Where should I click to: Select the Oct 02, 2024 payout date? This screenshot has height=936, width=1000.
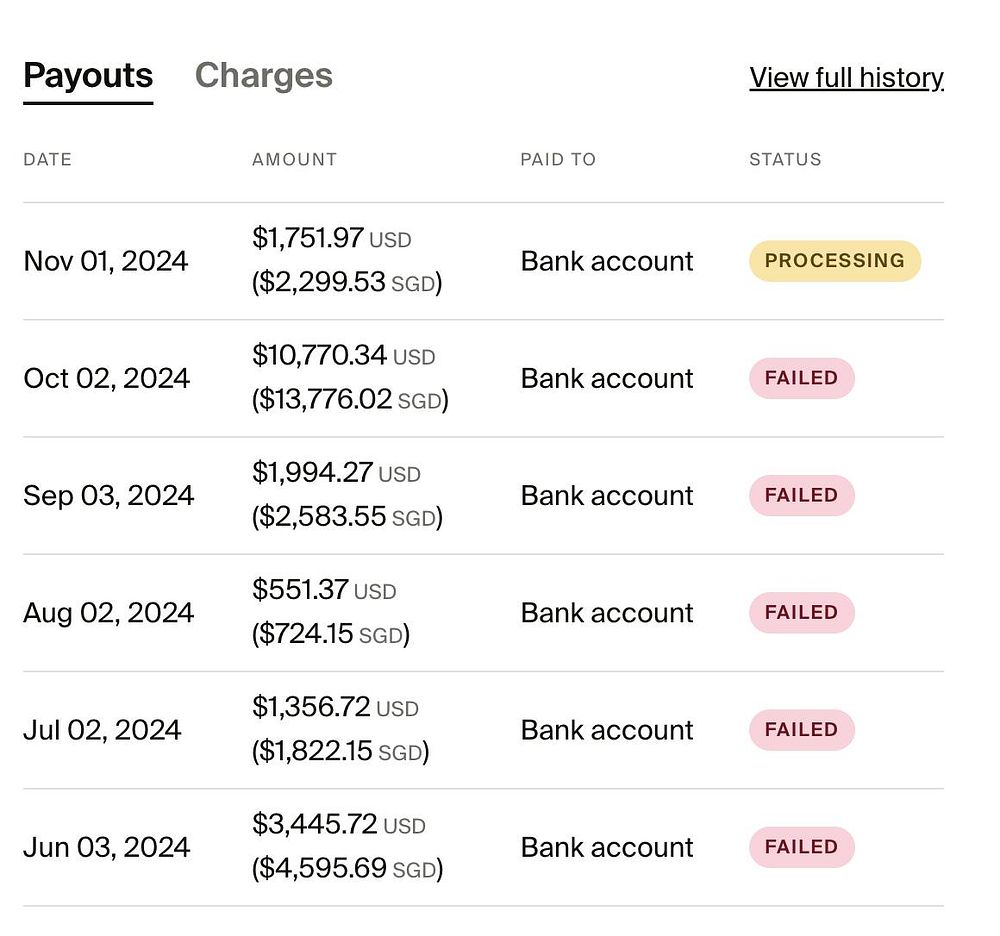point(106,378)
